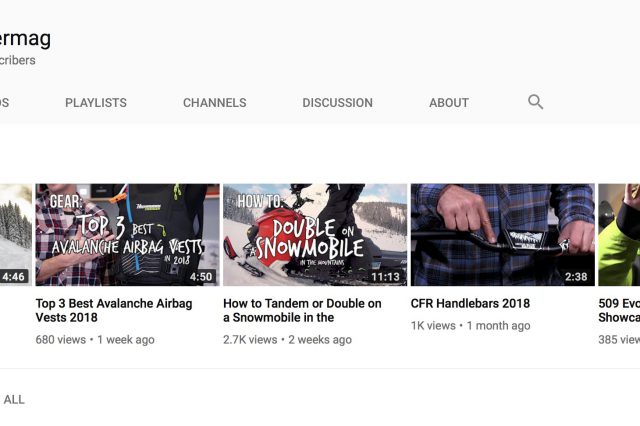Screen dimensions: 640x426
Task: Click the 509 Evo video title
Action: click(x=619, y=311)
